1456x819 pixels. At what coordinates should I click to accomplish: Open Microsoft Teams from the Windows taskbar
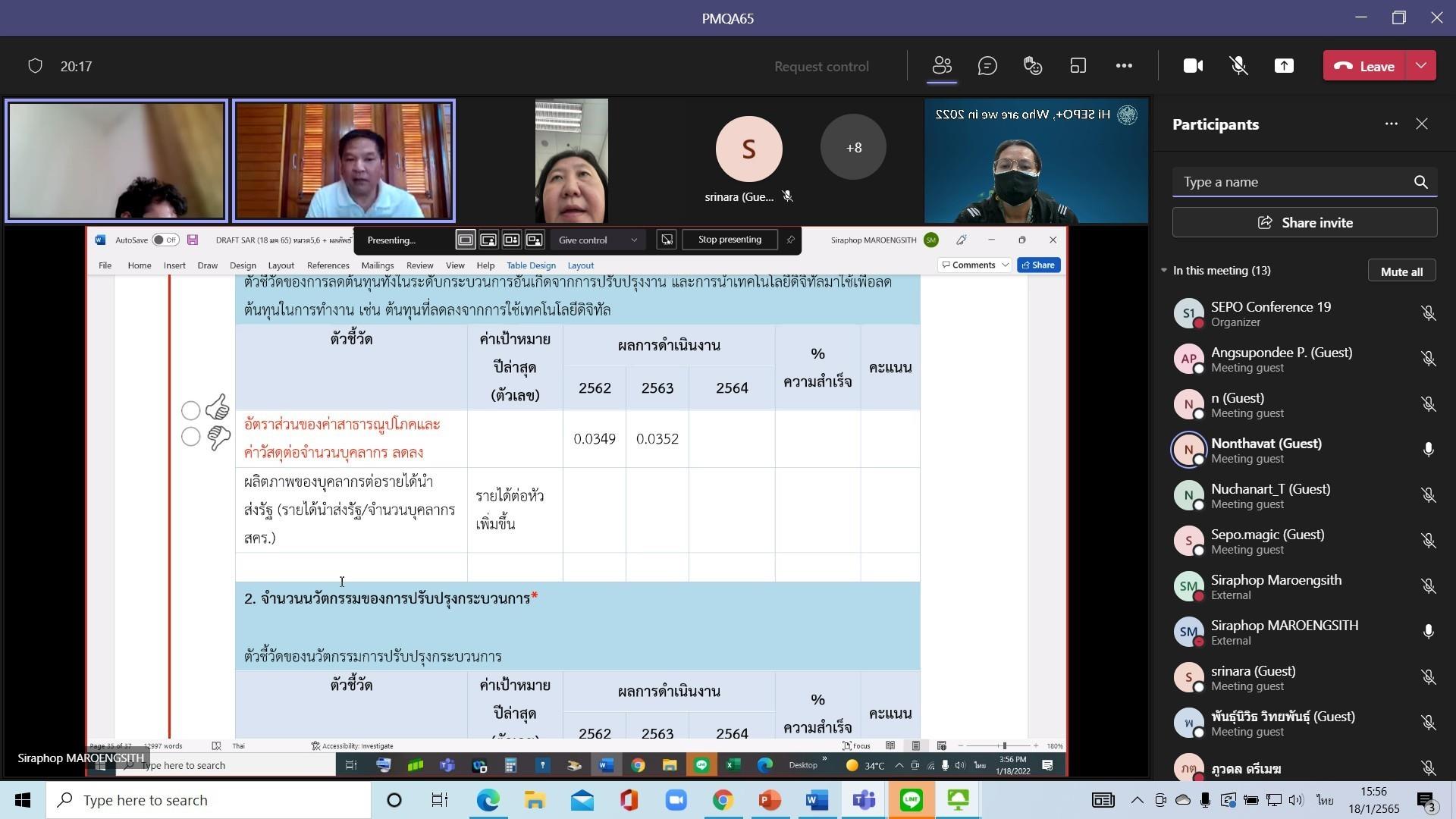(x=864, y=800)
